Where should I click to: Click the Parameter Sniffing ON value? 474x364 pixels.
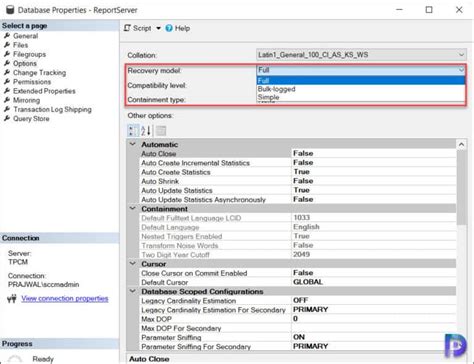pos(374,337)
